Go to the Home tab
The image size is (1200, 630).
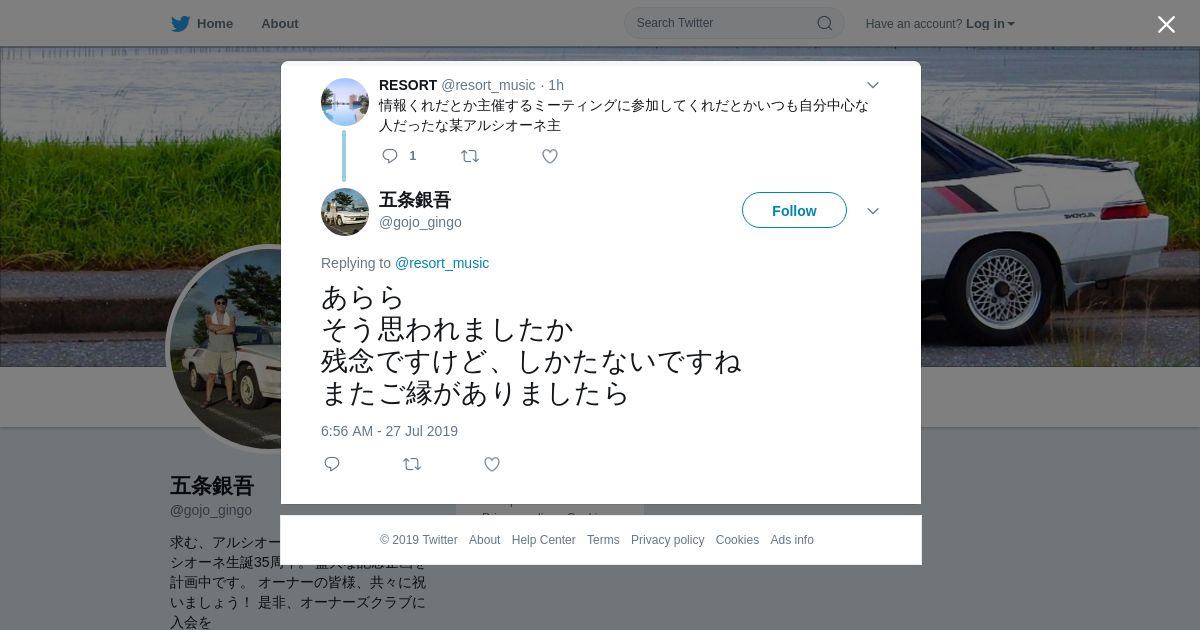pyautogui.click(x=202, y=24)
